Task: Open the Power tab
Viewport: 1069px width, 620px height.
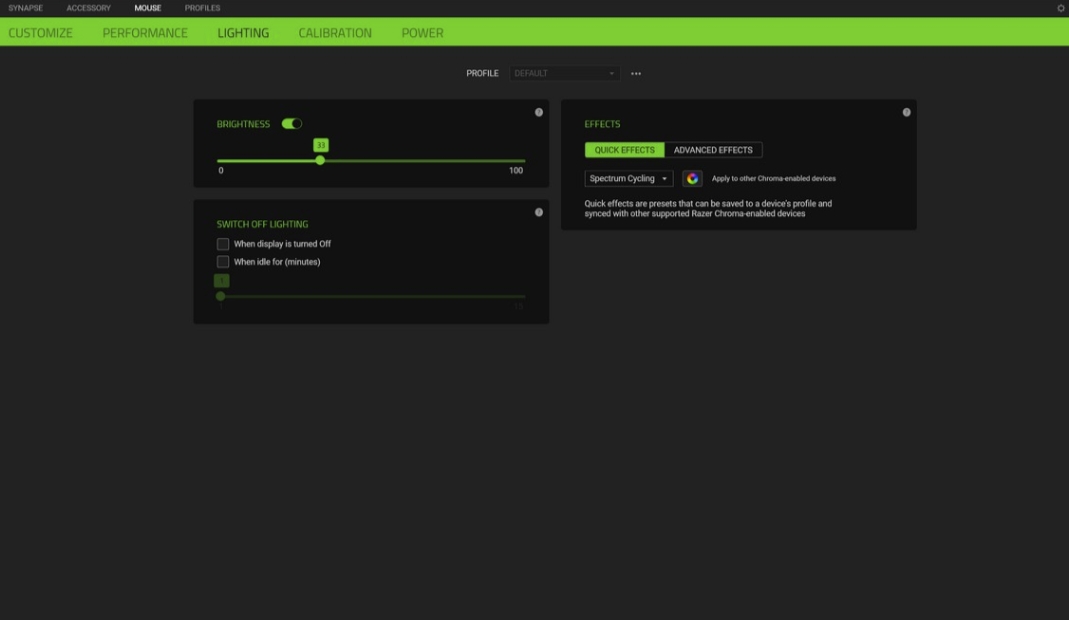Action: point(422,33)
